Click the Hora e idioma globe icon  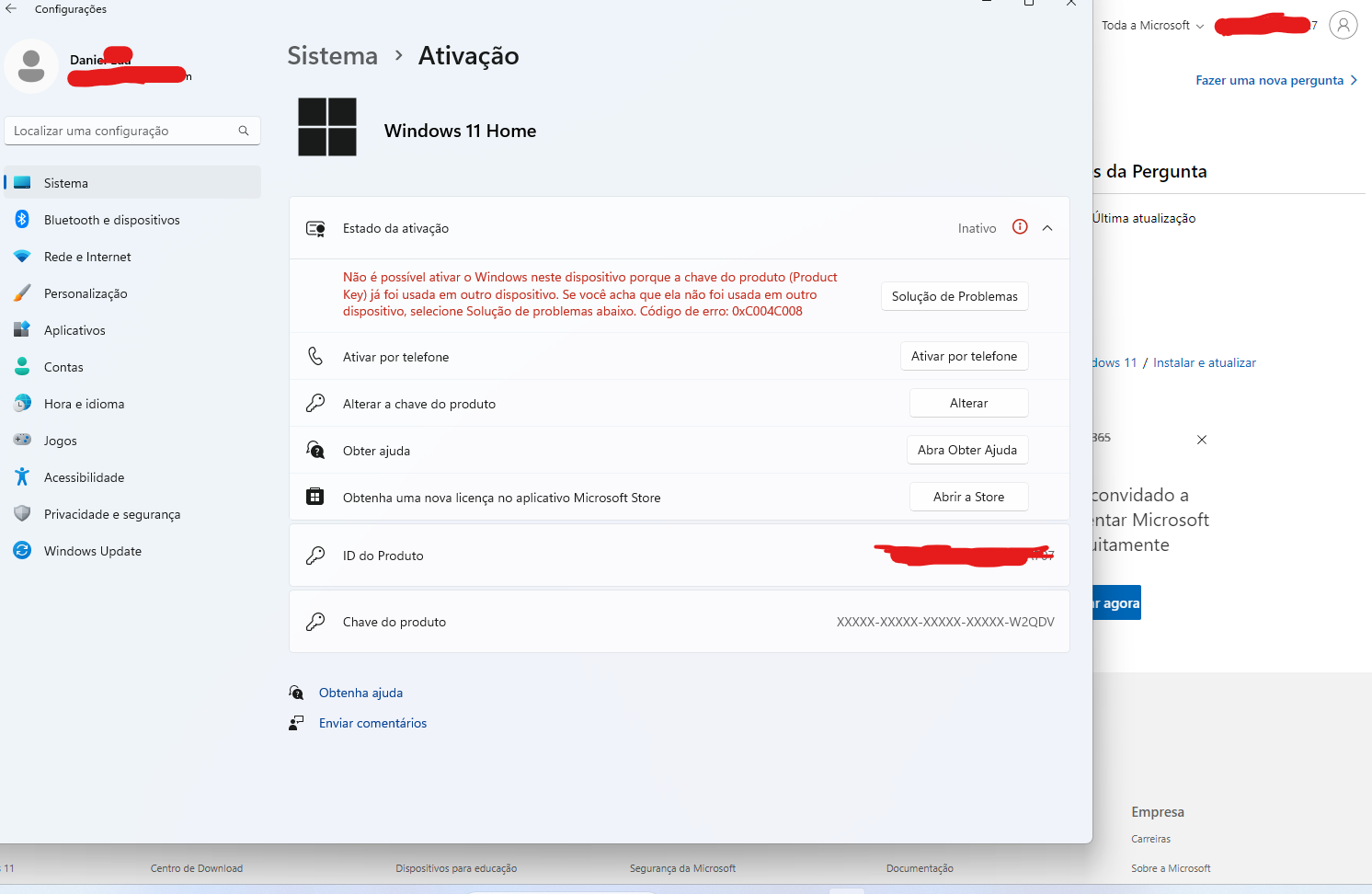click(x=22, y=403)
